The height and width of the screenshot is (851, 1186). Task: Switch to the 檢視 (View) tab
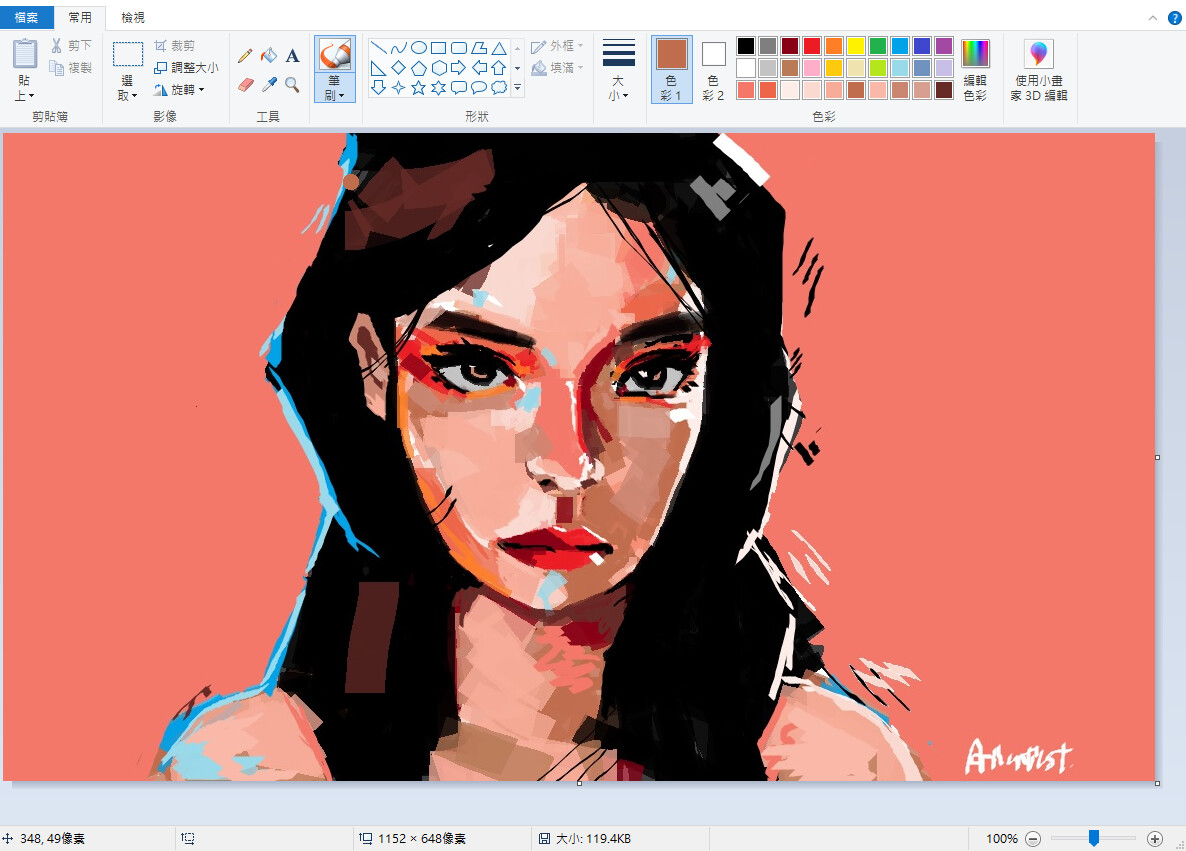pyautogui.click(x=133, y=17)
